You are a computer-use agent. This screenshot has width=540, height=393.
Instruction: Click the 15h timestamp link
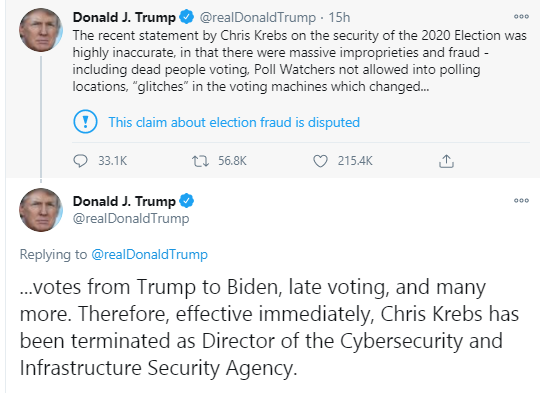(339, 17)
